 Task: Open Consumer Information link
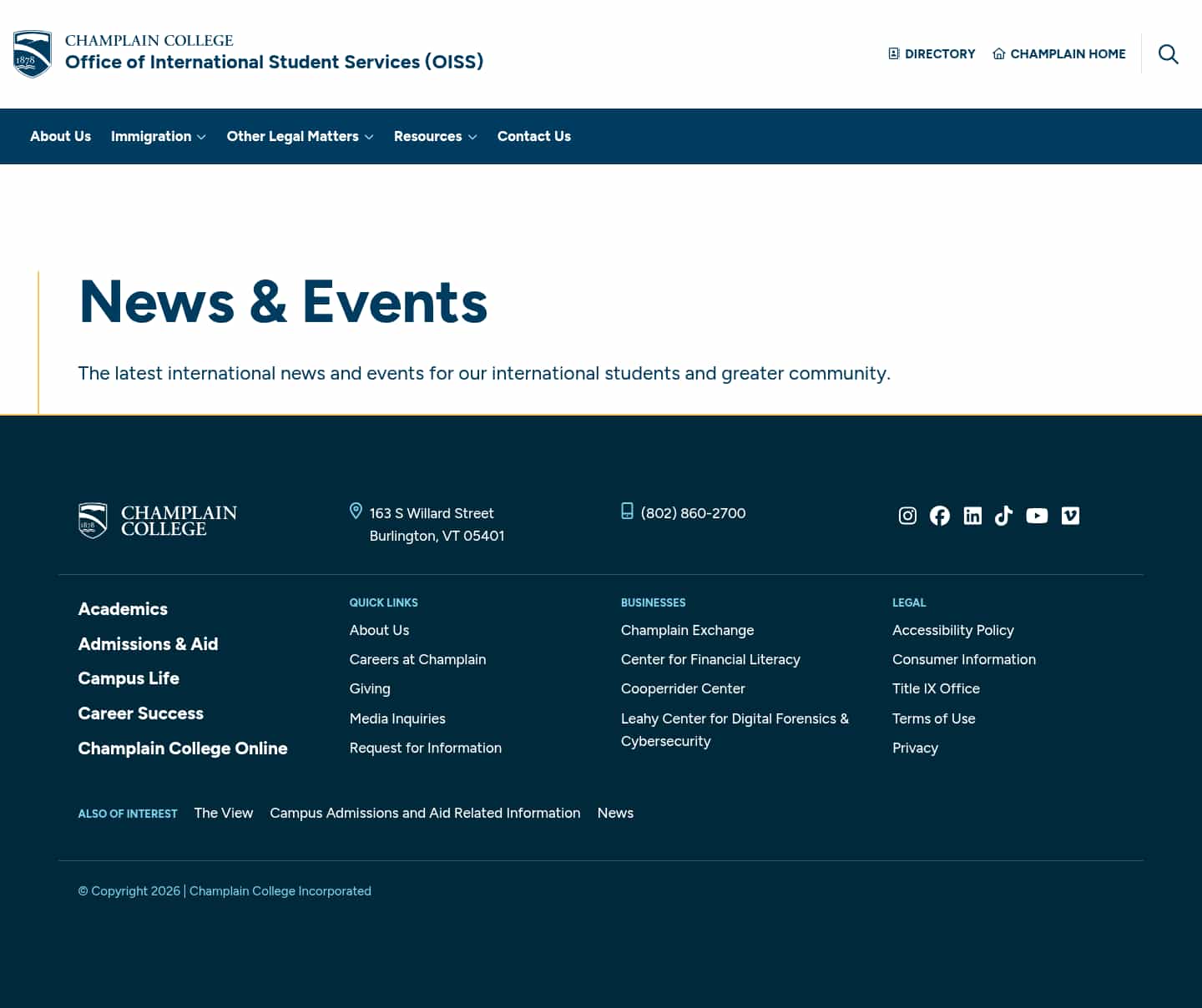click(x=964, y=659)
